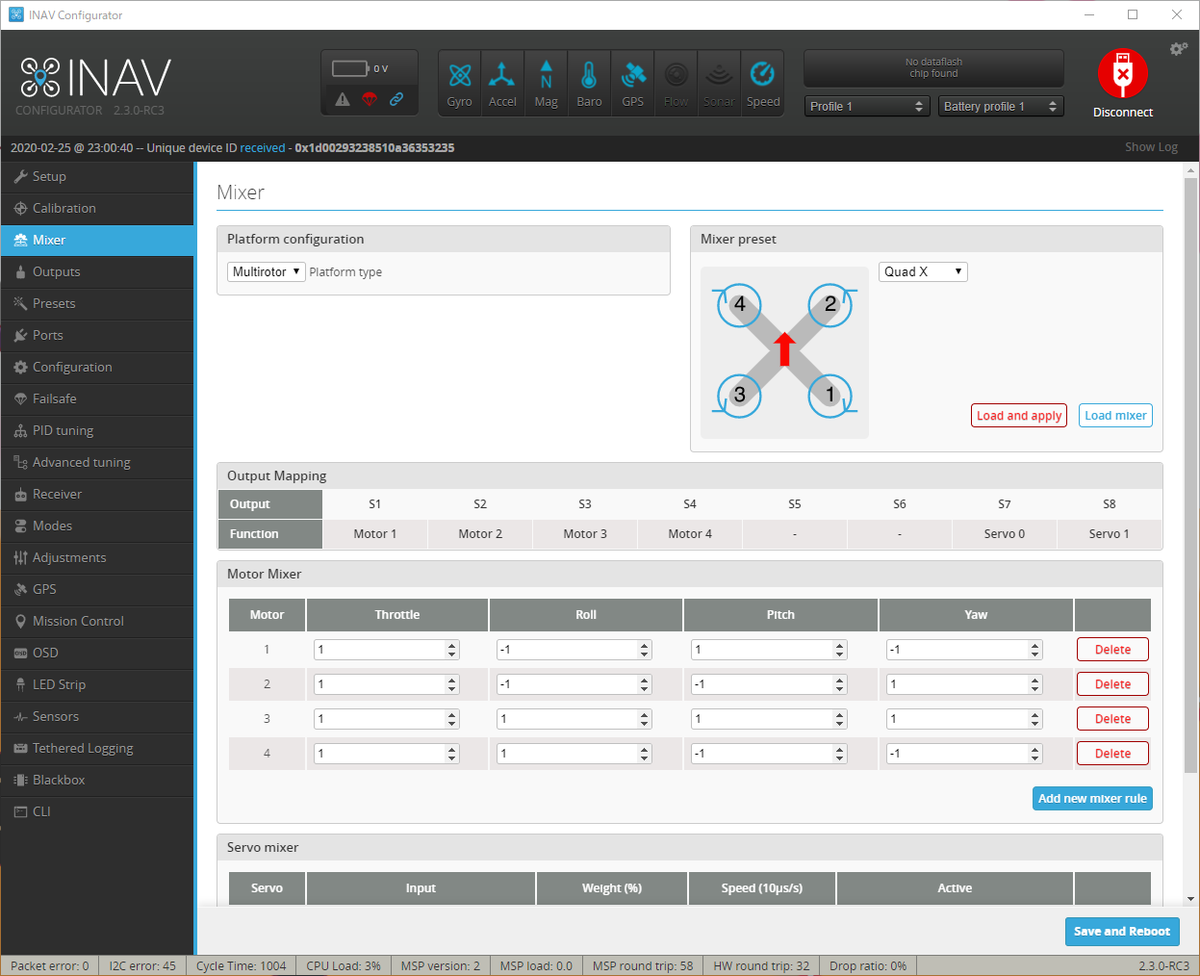
Task: Click the main content vertical scrollbar
Action: click(1190, 475)
